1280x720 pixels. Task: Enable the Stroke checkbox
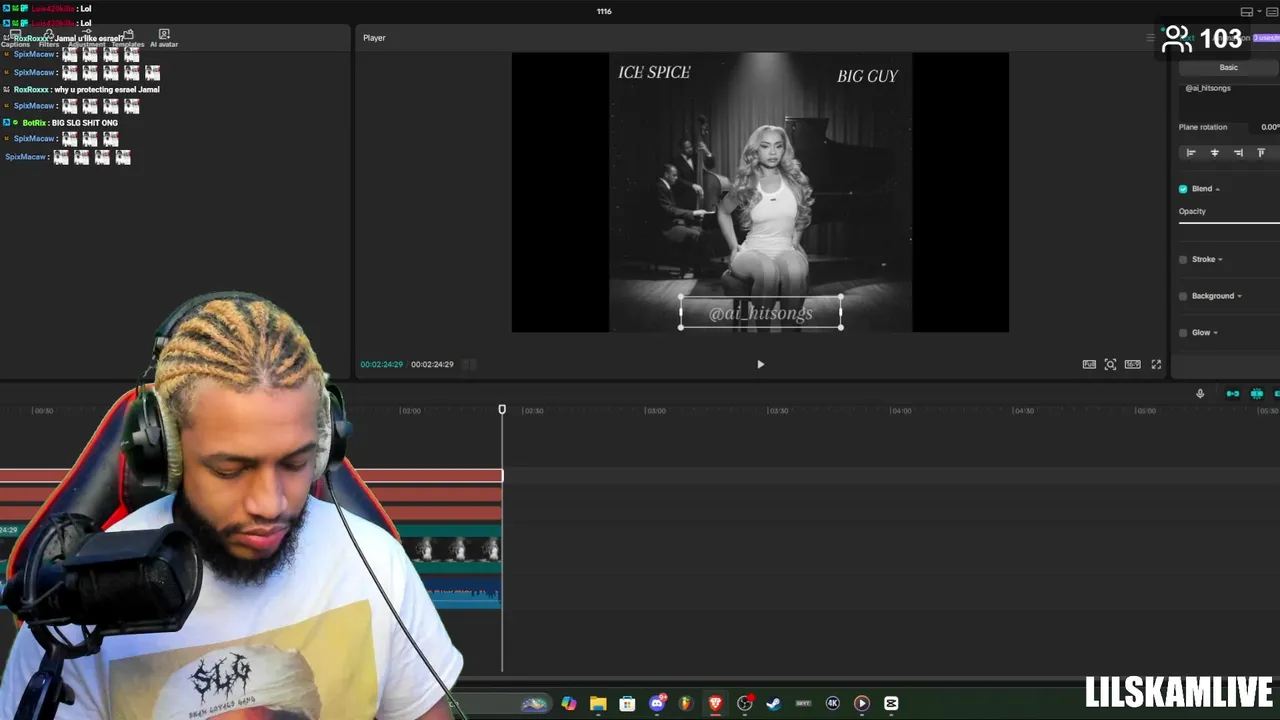coord(1183,260)
